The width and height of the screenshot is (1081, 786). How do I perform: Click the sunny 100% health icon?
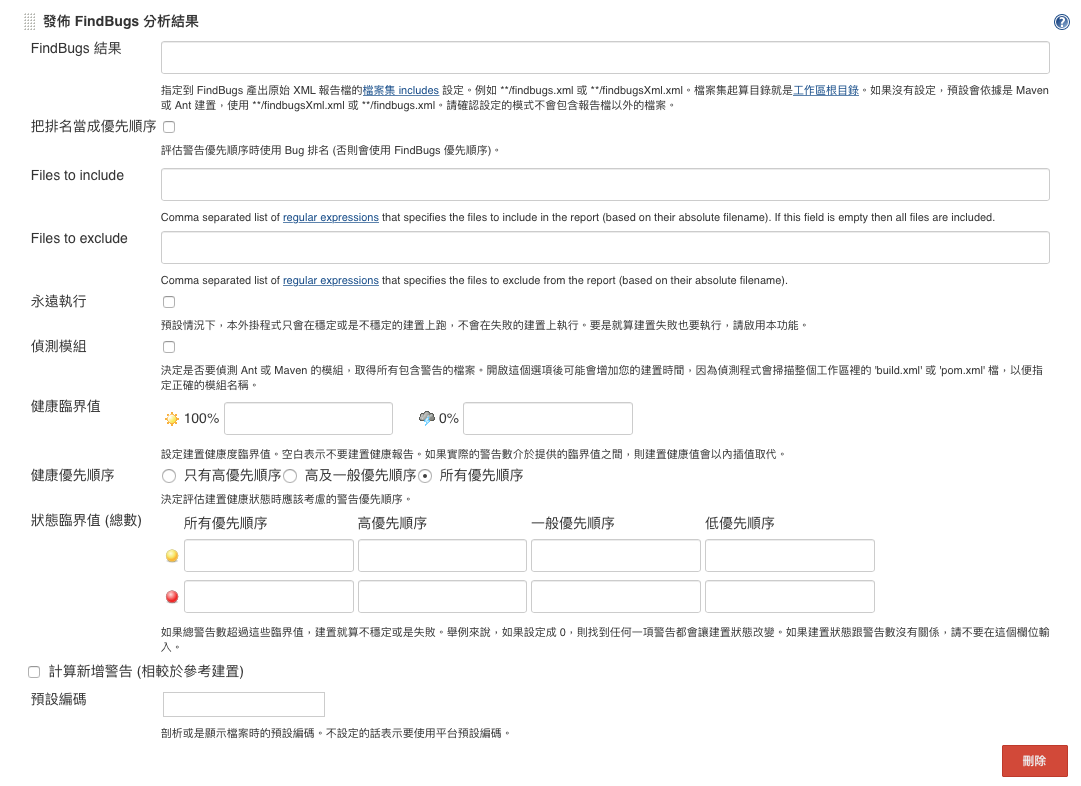pyautogui.click(x=172, y=419)
